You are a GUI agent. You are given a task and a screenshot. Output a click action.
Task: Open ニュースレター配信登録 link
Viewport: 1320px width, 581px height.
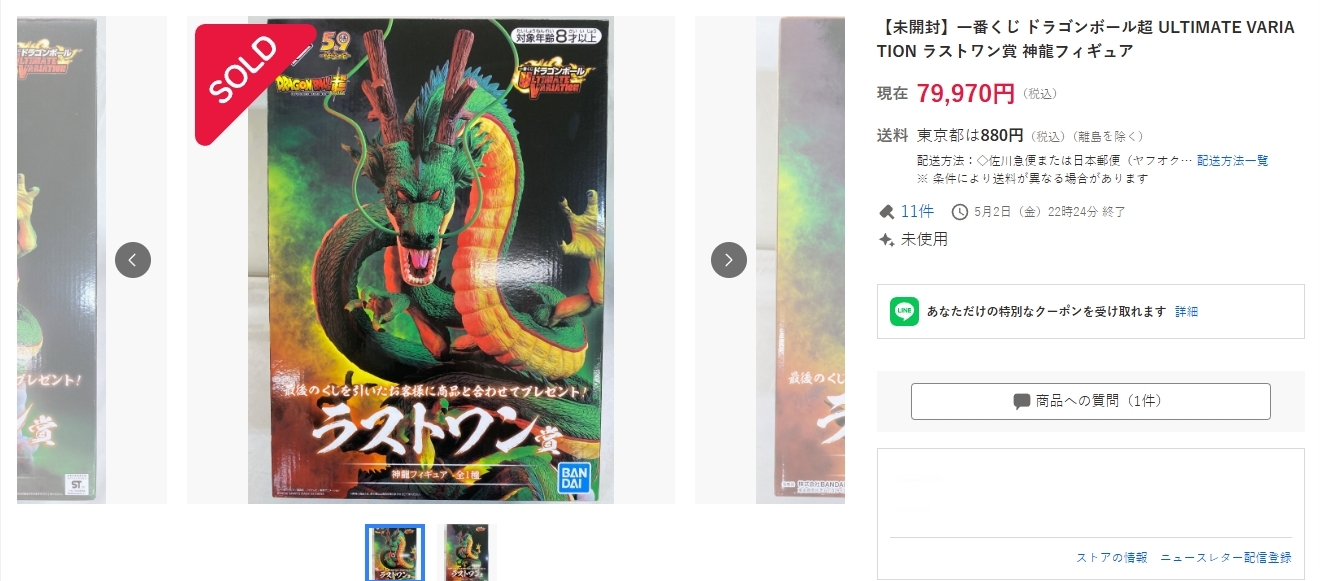click(1226, 557)
